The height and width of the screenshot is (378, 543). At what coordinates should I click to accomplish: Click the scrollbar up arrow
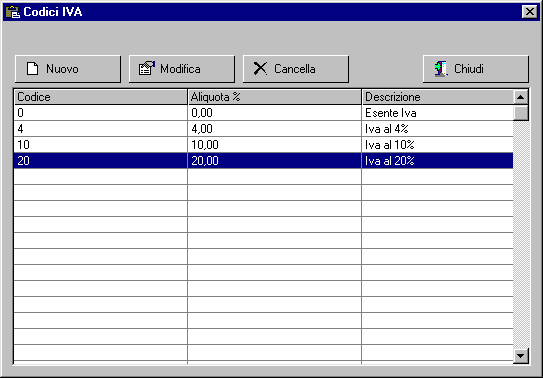tap(521, 97)
